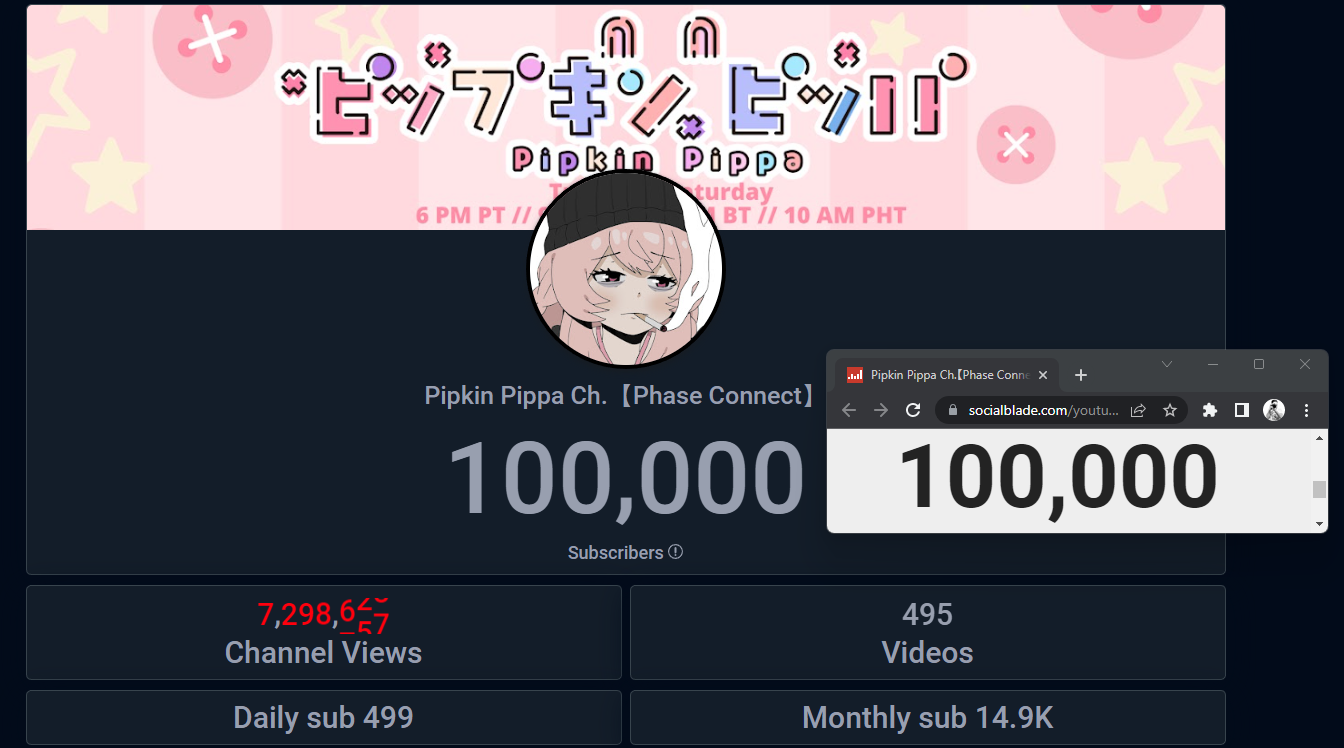Open the Extensions puzzle icon
The width and height of the screenshot is (1344, 748).
pyautogui.click(x=1210, y=410)
